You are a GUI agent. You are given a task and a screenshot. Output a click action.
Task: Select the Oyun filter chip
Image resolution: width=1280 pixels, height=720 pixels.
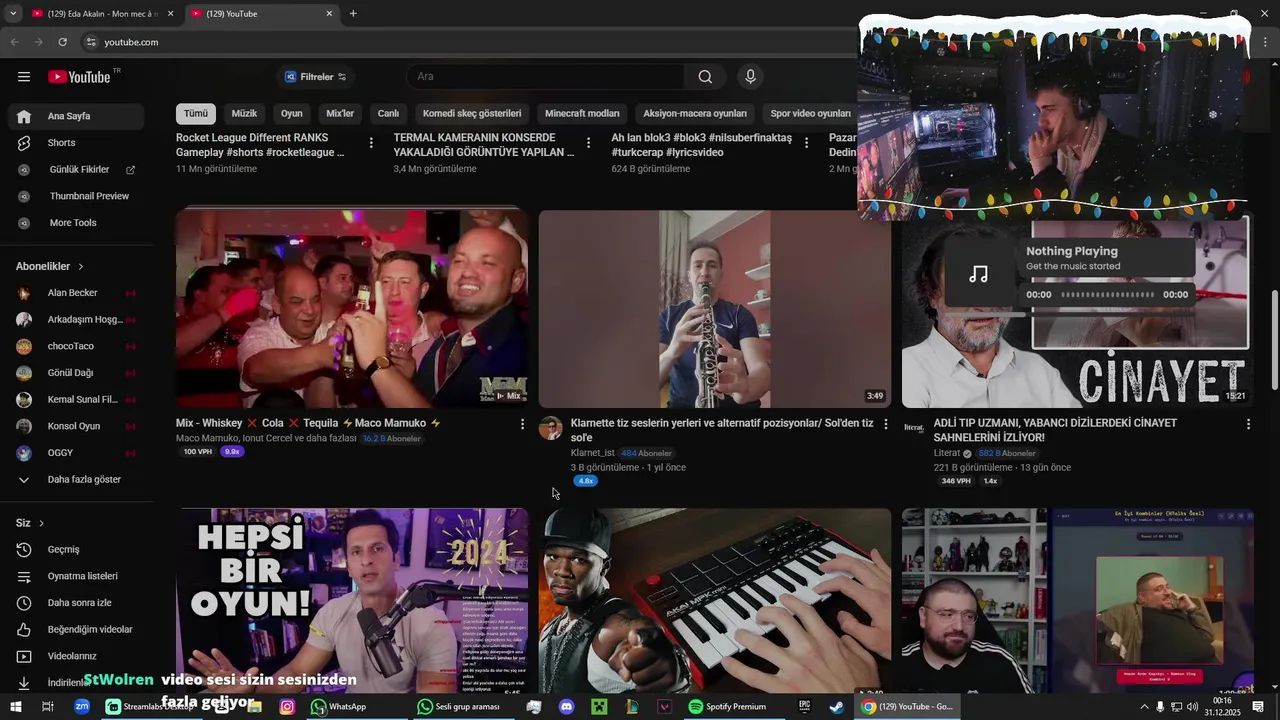coord(292,113)
